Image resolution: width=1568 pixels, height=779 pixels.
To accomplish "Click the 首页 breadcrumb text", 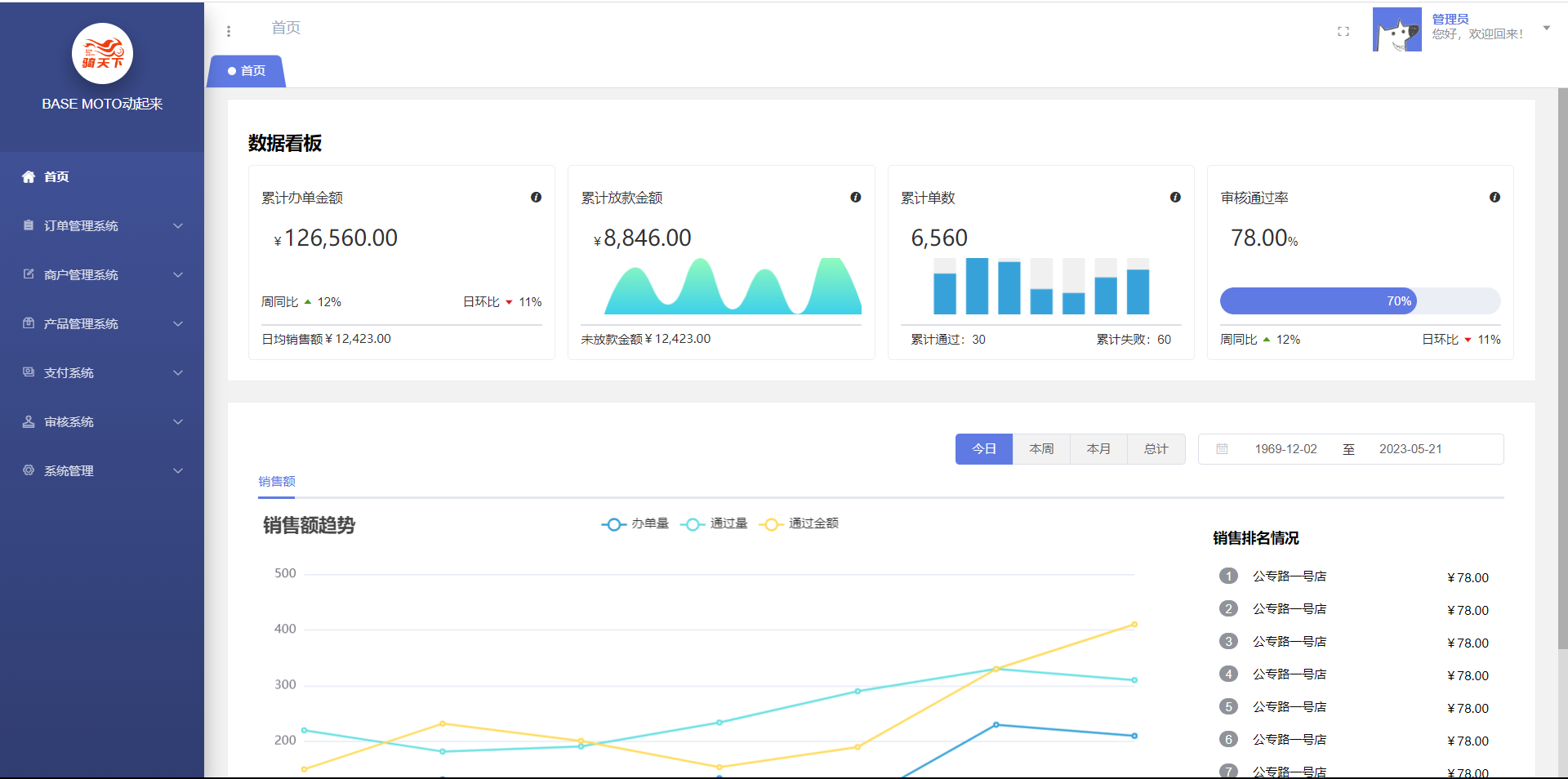I will point(286,28).
